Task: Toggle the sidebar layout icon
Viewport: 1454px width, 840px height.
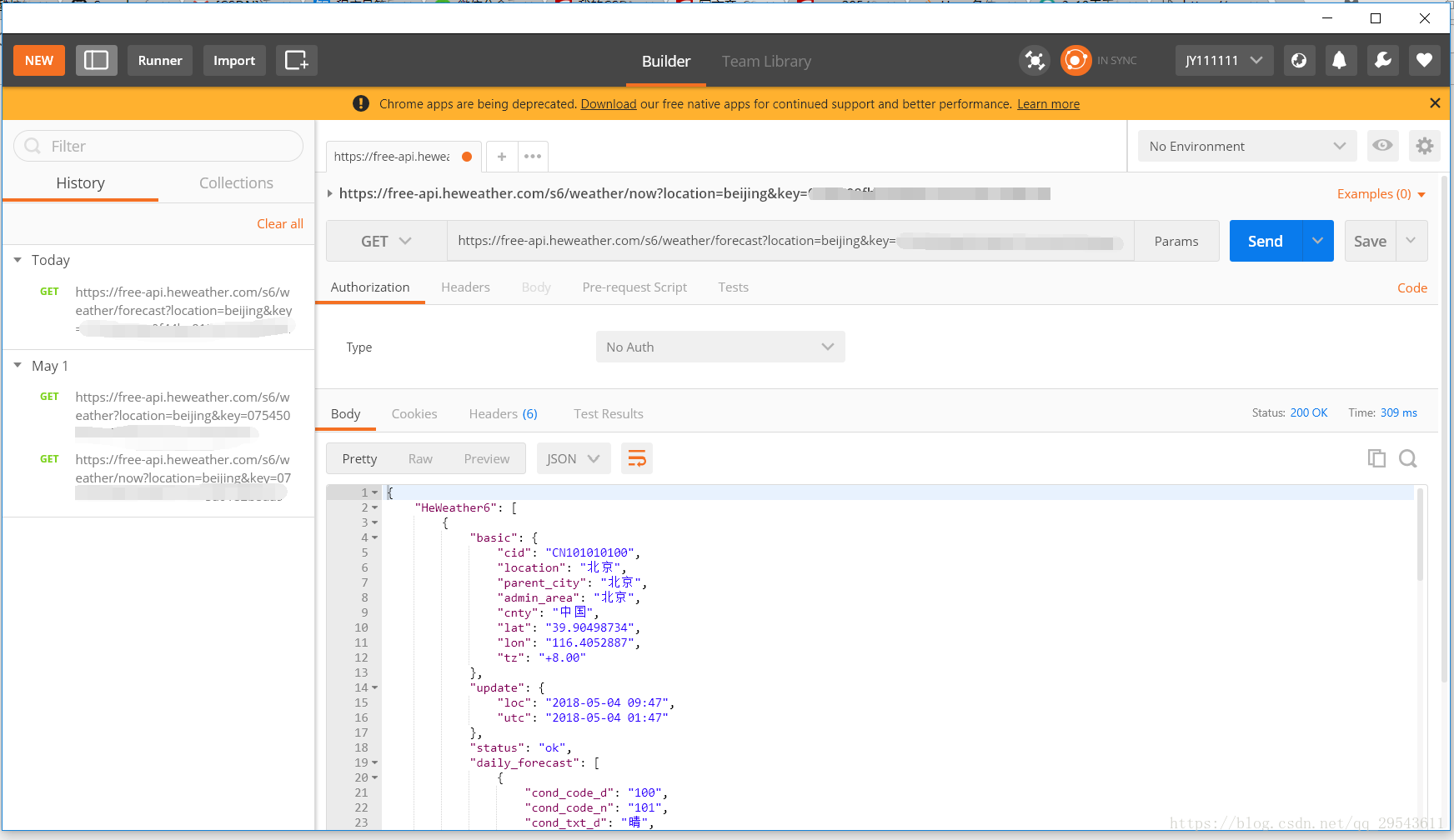Action: click(97, 60)
